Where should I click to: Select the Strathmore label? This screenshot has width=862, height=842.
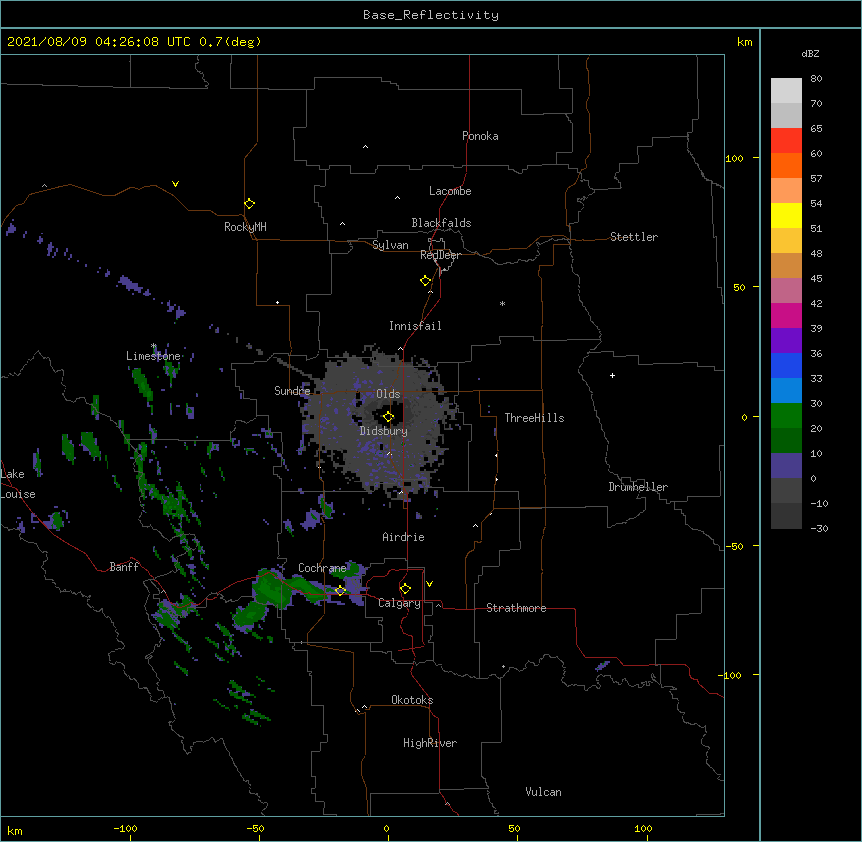(516, 608)
